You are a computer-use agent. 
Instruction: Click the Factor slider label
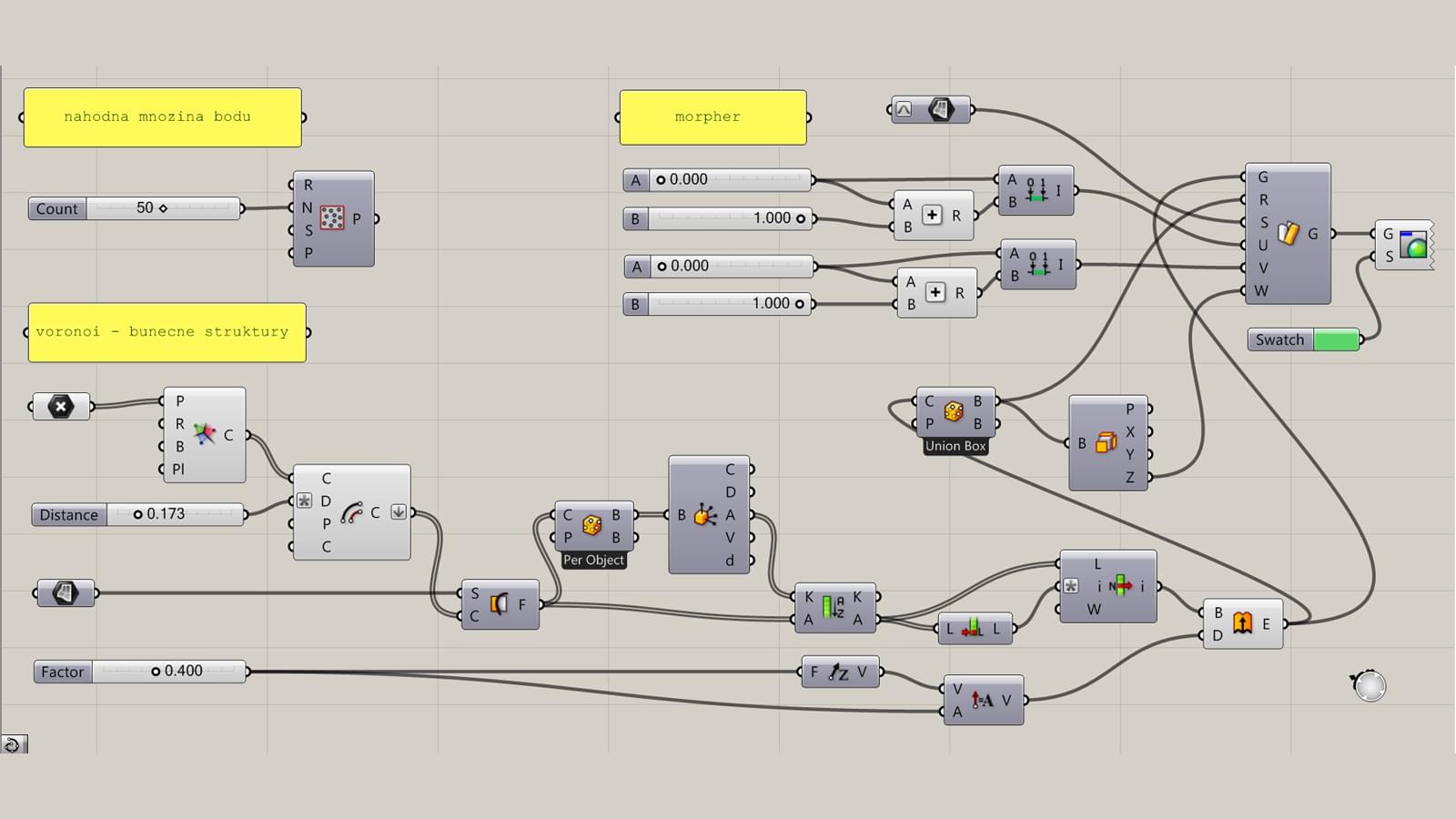62,672
